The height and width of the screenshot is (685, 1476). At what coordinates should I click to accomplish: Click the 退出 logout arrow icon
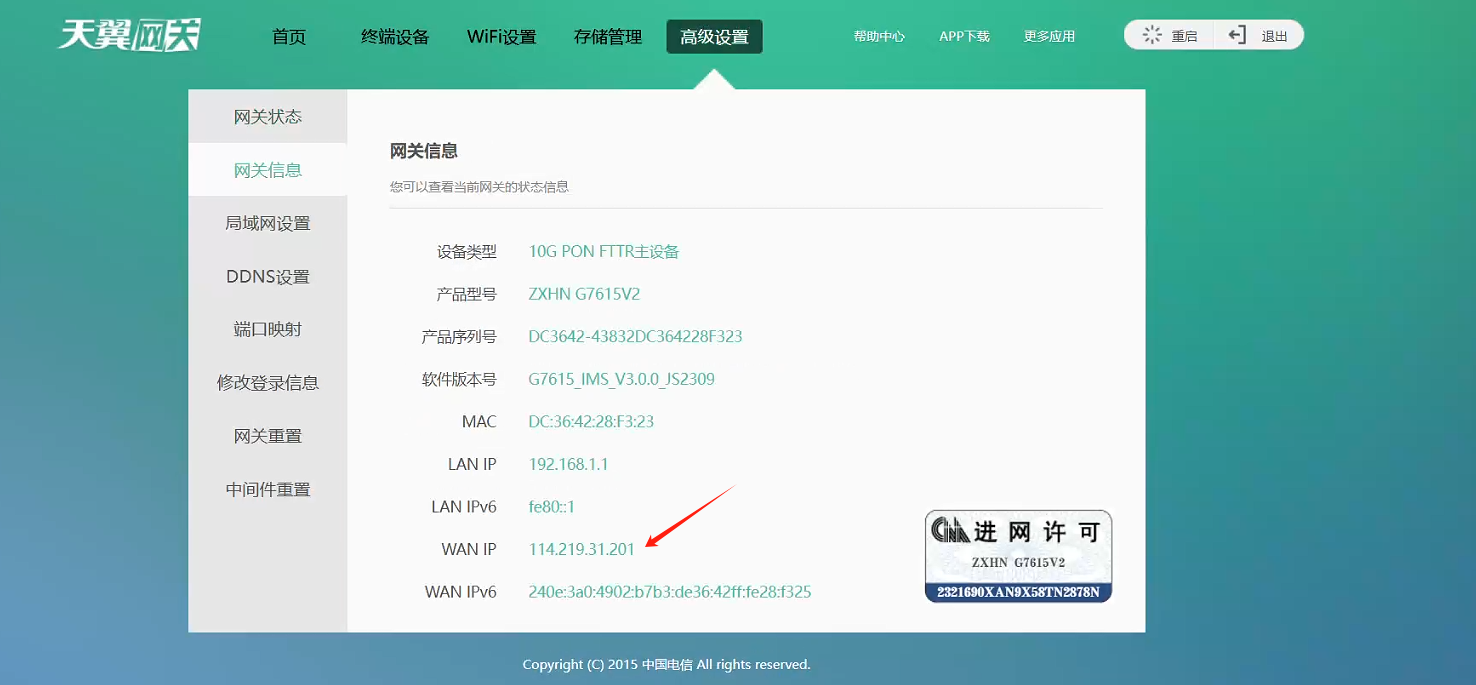point(1237,35)
